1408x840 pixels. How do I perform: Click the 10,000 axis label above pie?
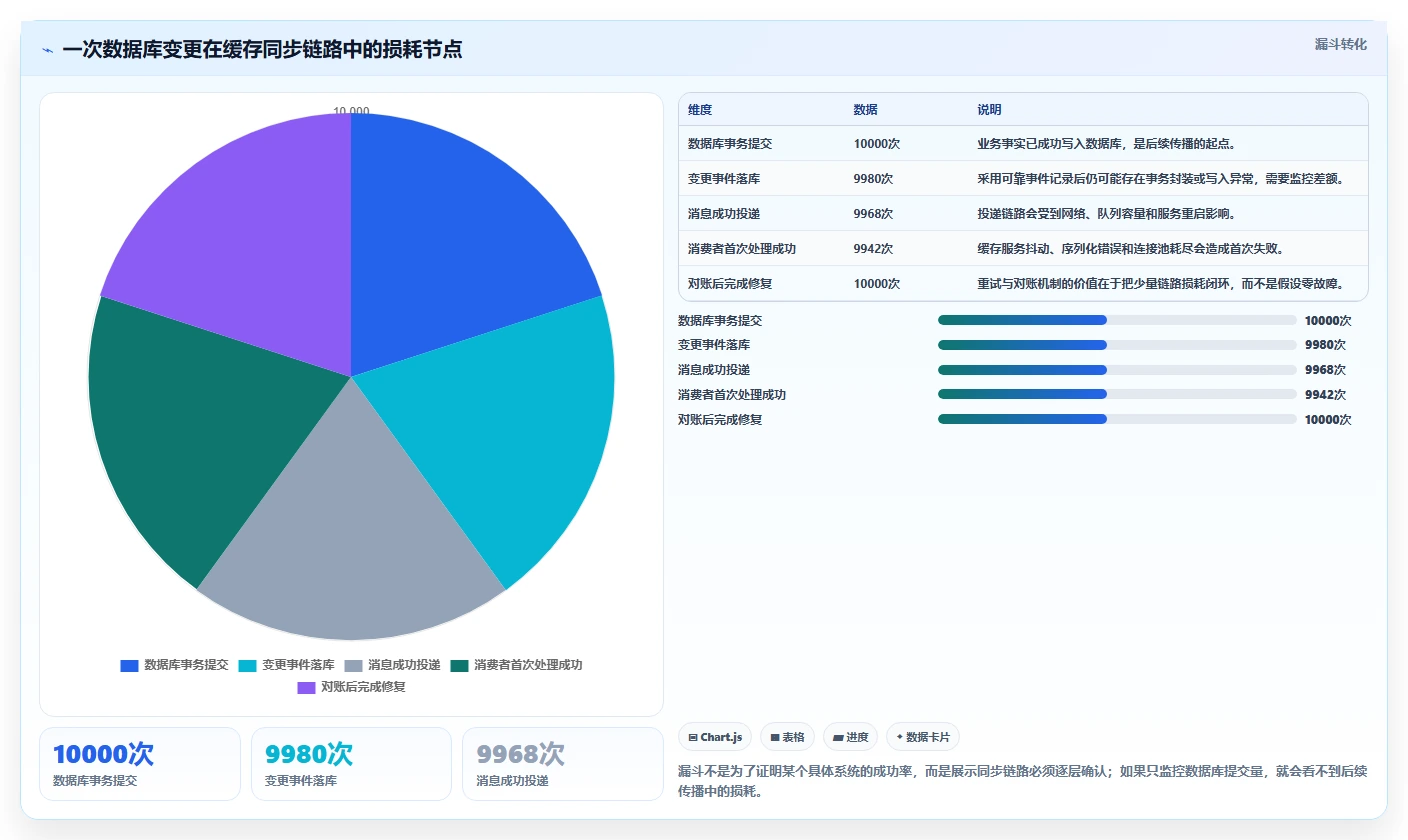351,111
